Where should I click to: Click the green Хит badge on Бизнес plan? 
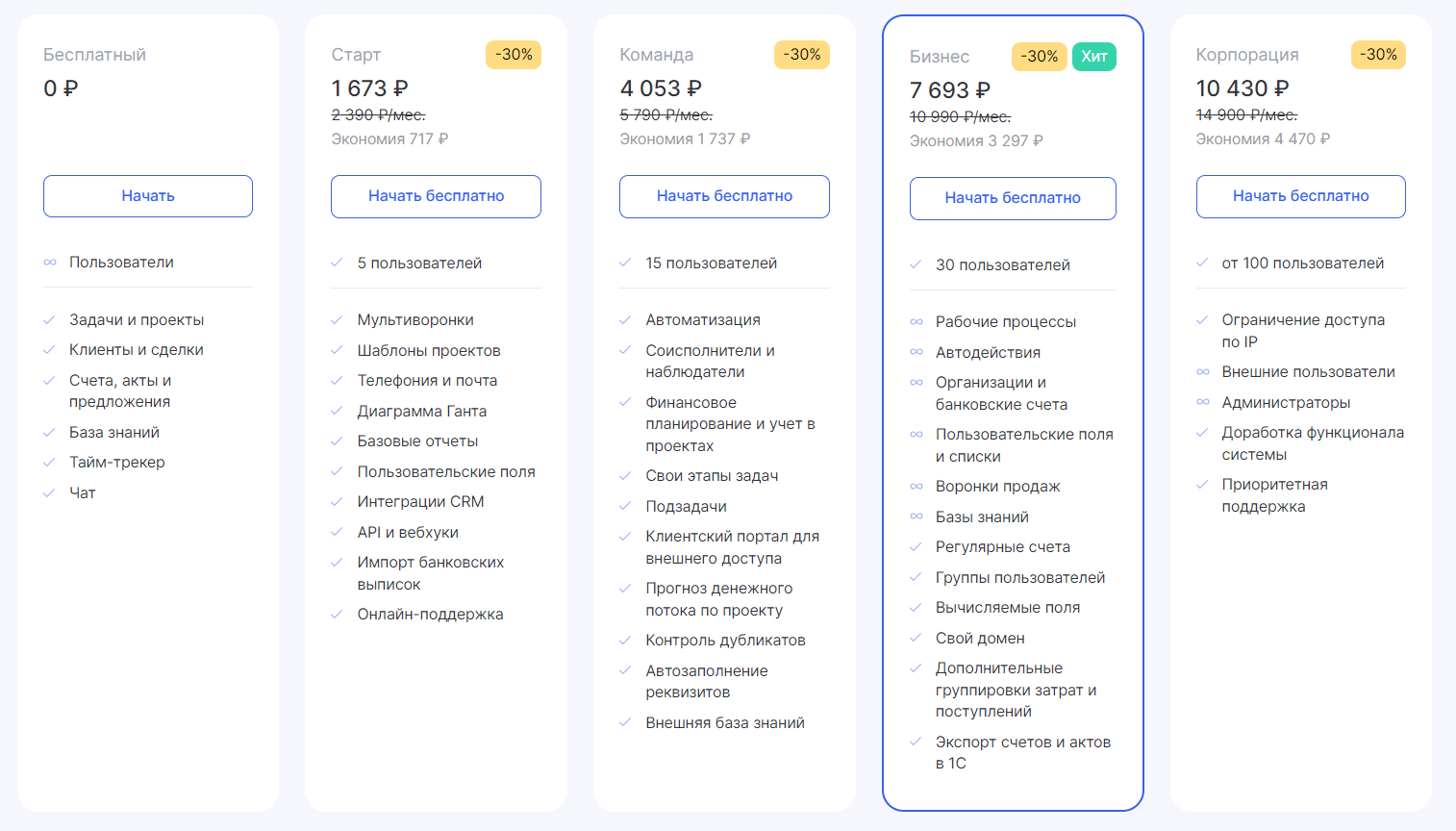point(1094,57)
